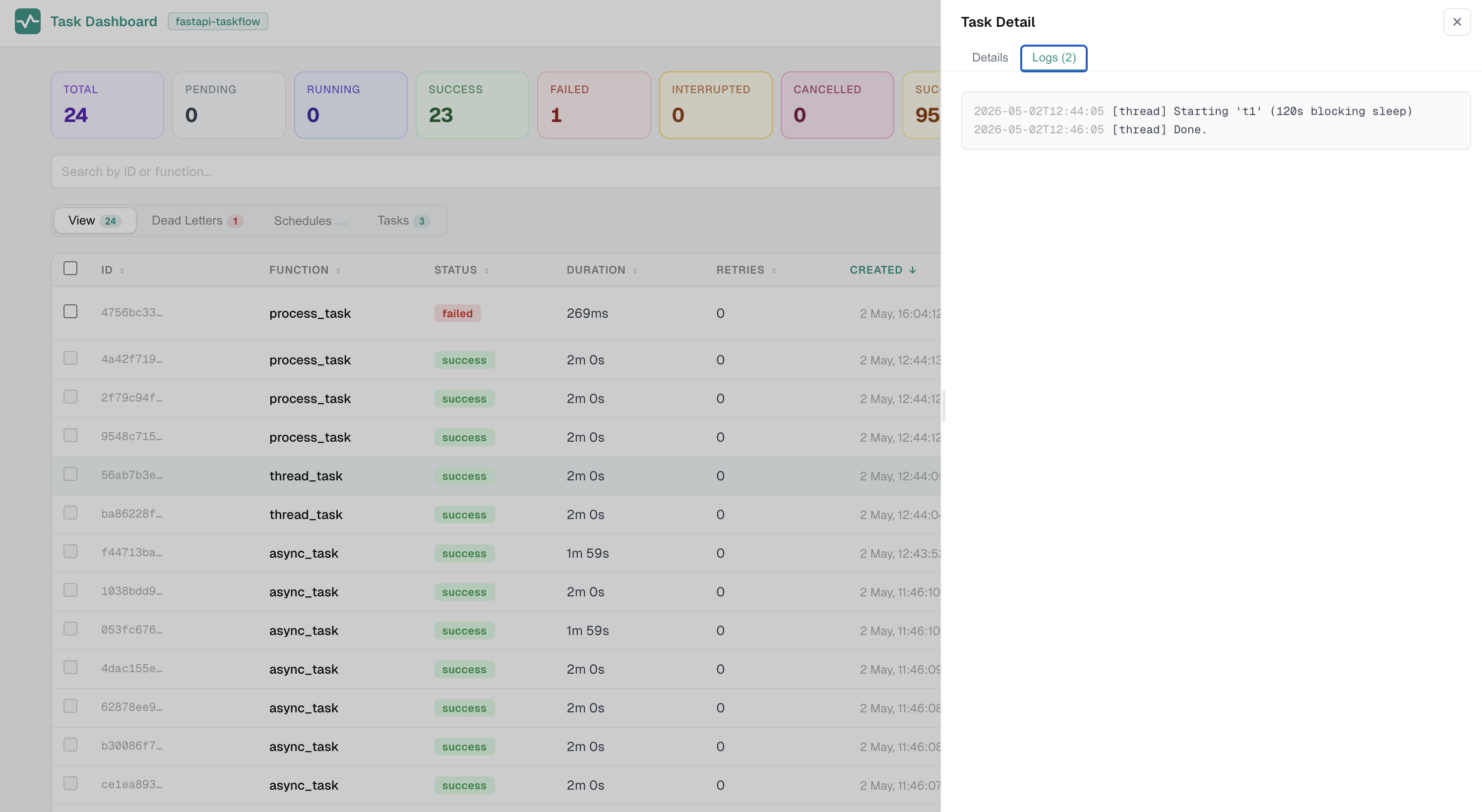This screenshot has width=1482, height=812.
Task: Check the box for task 4dac155e
Action: [x=70, y=667]
